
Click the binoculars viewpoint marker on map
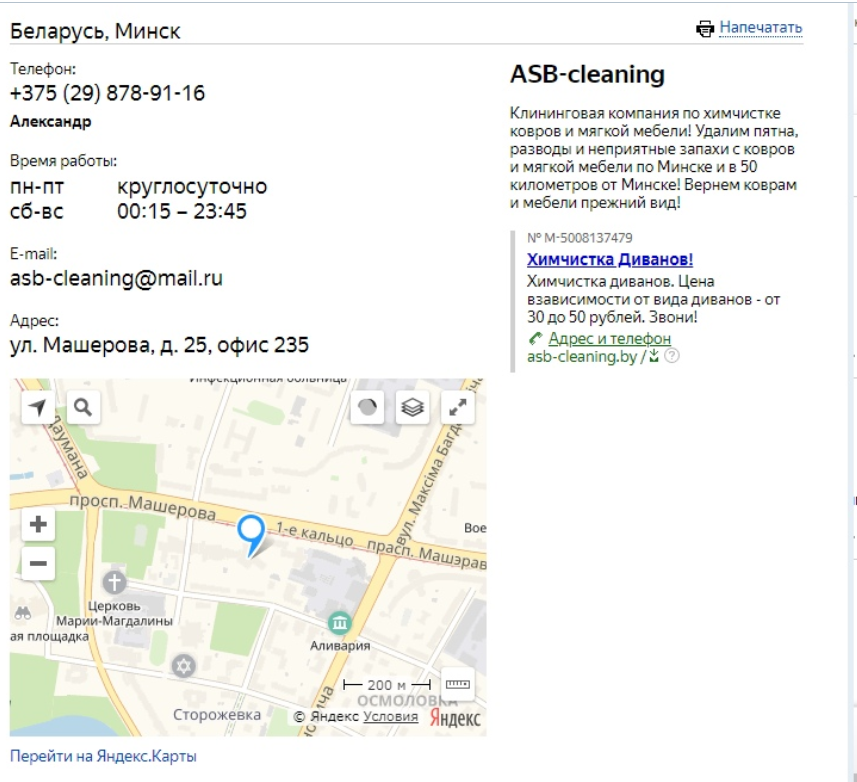pos(22,613)
